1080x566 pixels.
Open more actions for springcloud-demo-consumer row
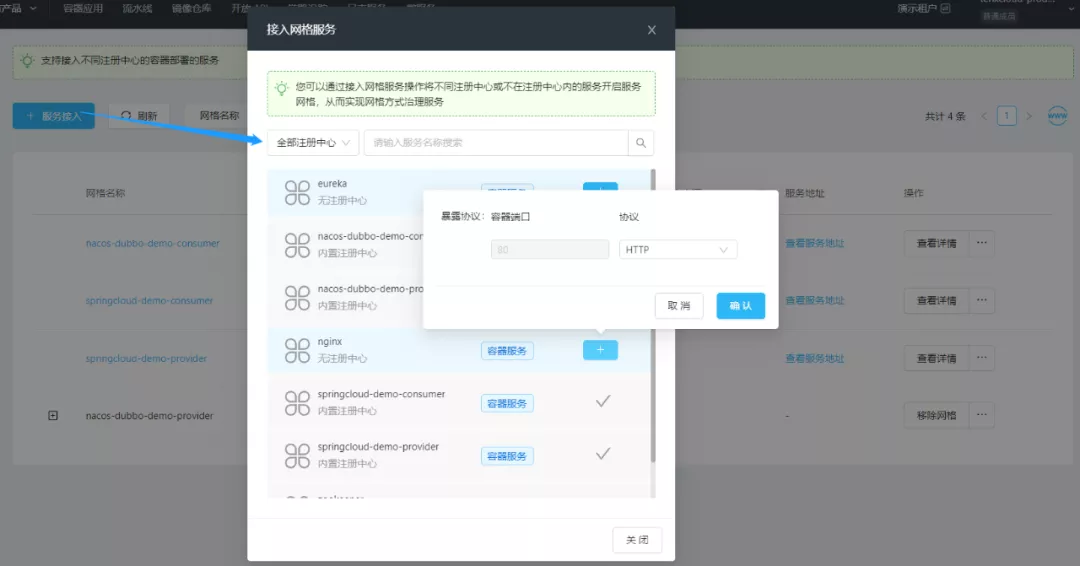coord(982,300)
